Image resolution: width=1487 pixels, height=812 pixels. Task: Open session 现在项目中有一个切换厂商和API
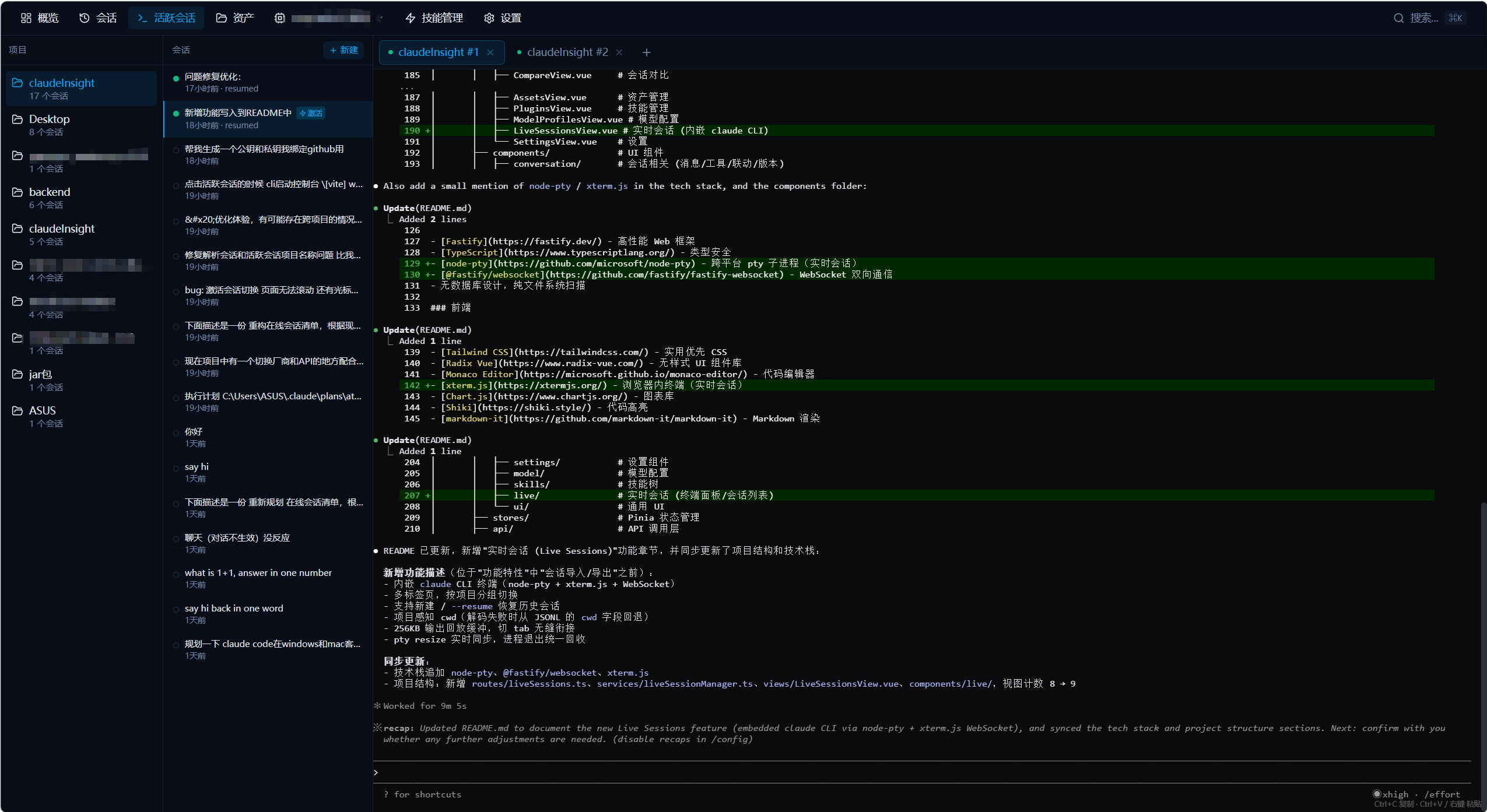(x=268, y=367)
